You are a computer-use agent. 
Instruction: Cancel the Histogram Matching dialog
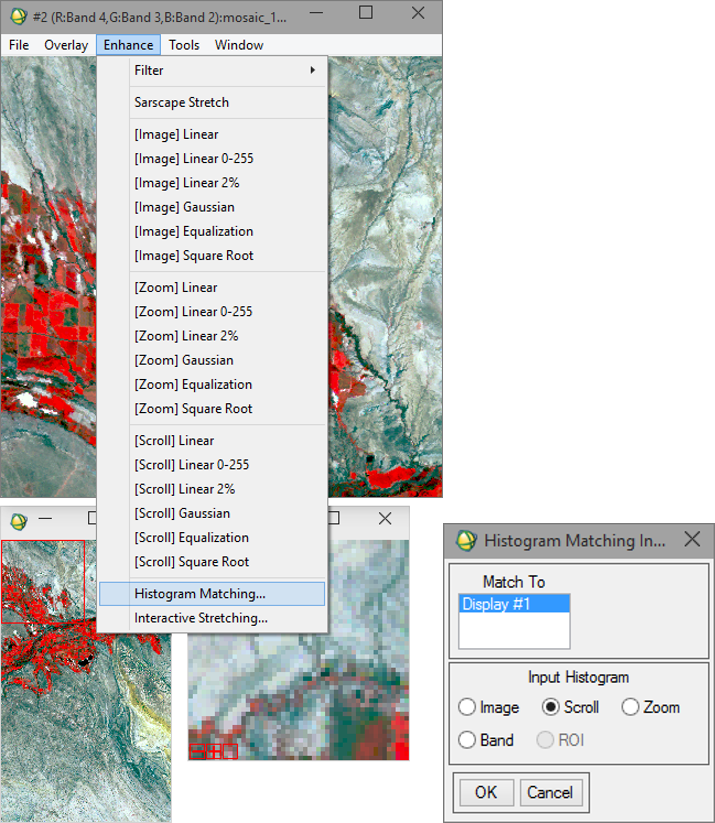point(550,792)
